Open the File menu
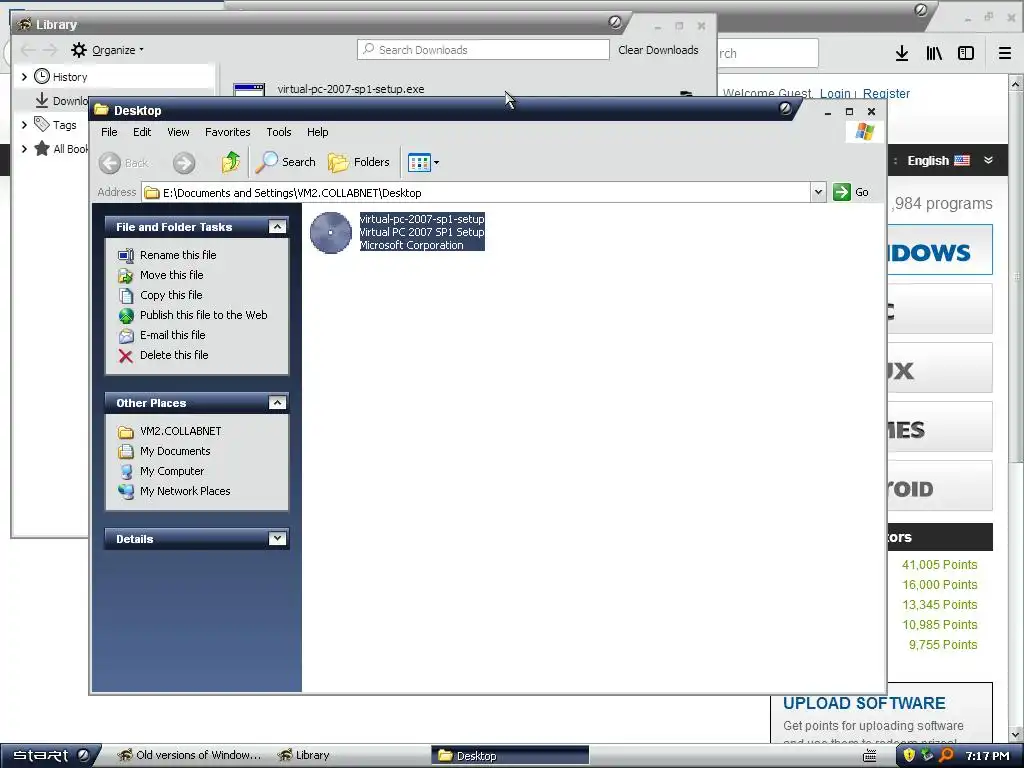 click(109, 132)
